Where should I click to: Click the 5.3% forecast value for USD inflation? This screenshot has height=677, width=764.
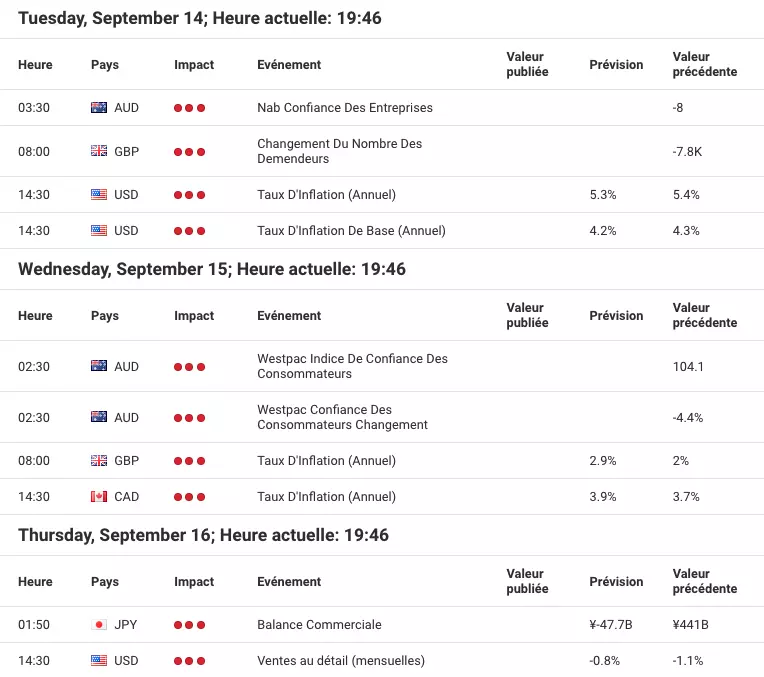[603, 194]
